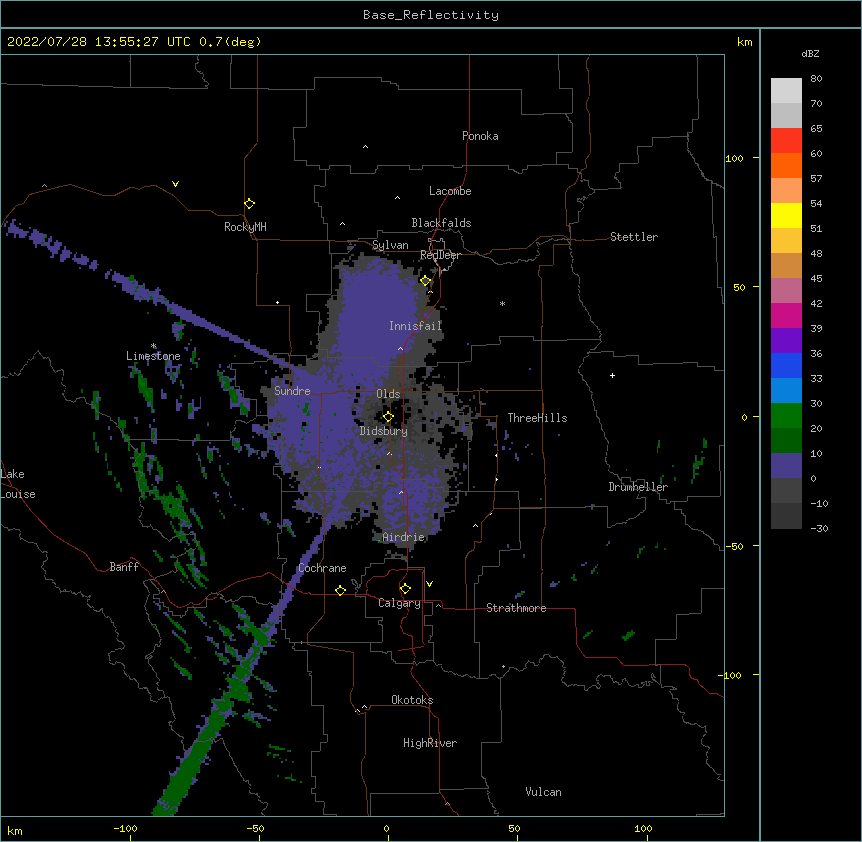Click the yellow station marker near RockyMH
The image size is (862, 842).
[x=249, y=204]
